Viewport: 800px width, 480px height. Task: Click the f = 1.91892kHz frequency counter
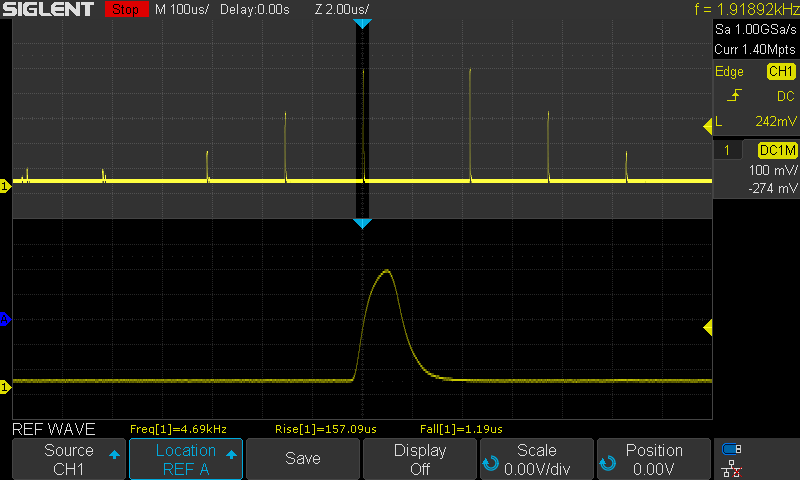click(746, 9)
